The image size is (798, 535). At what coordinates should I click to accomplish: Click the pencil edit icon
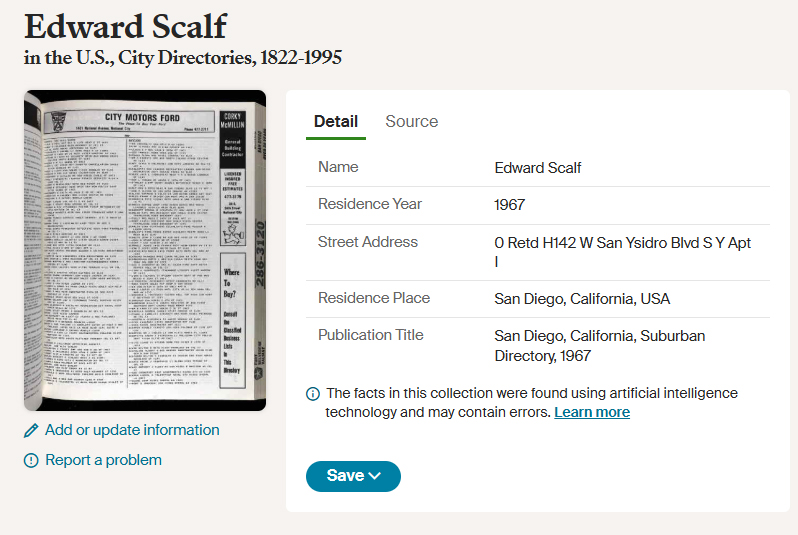[x=31, y=431]
